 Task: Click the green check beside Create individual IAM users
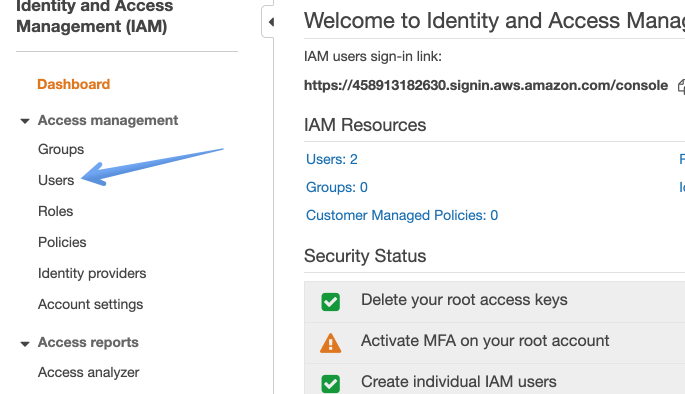tap(330, 384)
